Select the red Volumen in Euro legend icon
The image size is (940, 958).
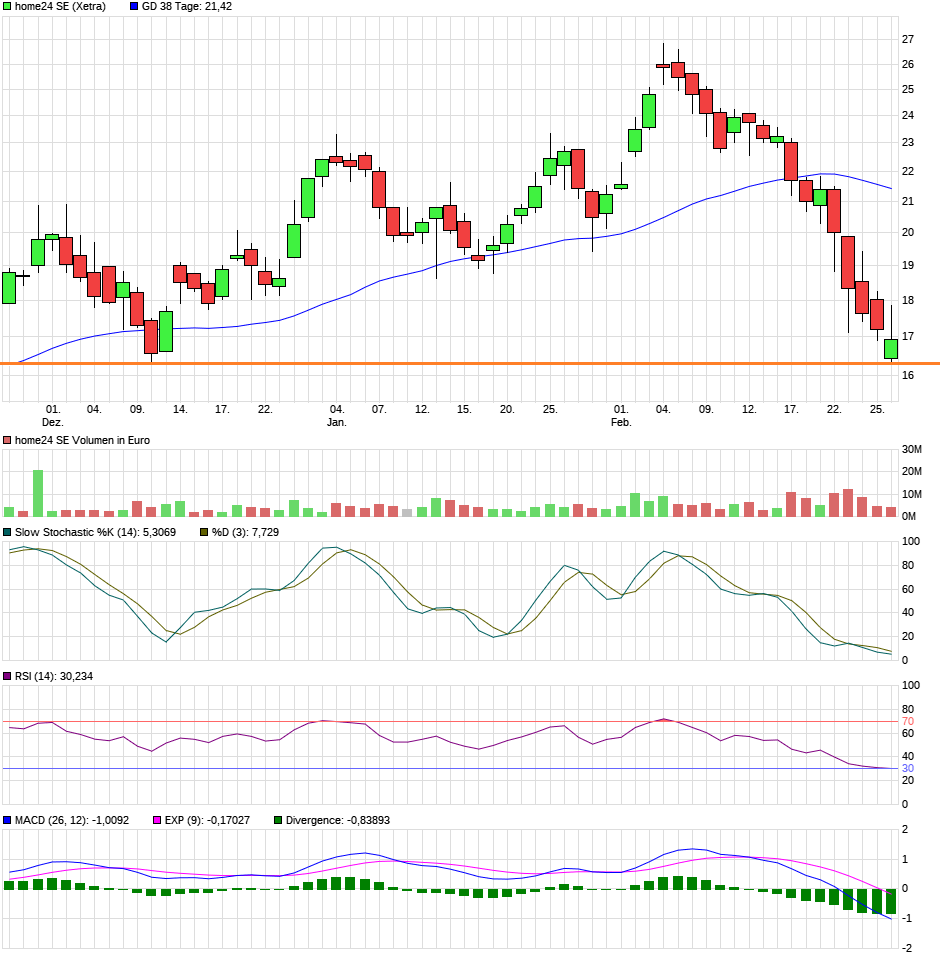point(6,438)
